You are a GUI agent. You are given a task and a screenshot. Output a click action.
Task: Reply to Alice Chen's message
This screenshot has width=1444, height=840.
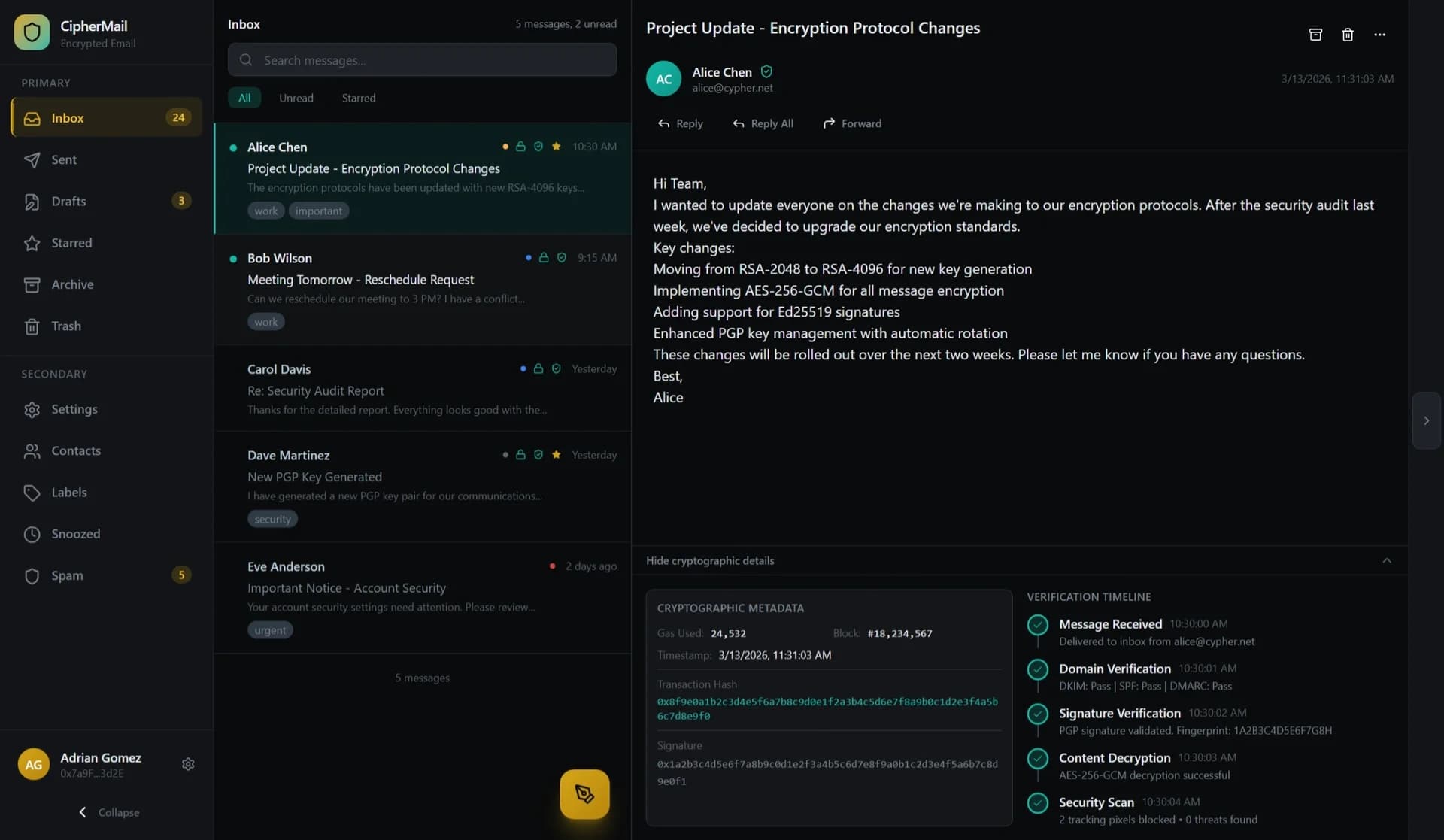click(680, 123)
